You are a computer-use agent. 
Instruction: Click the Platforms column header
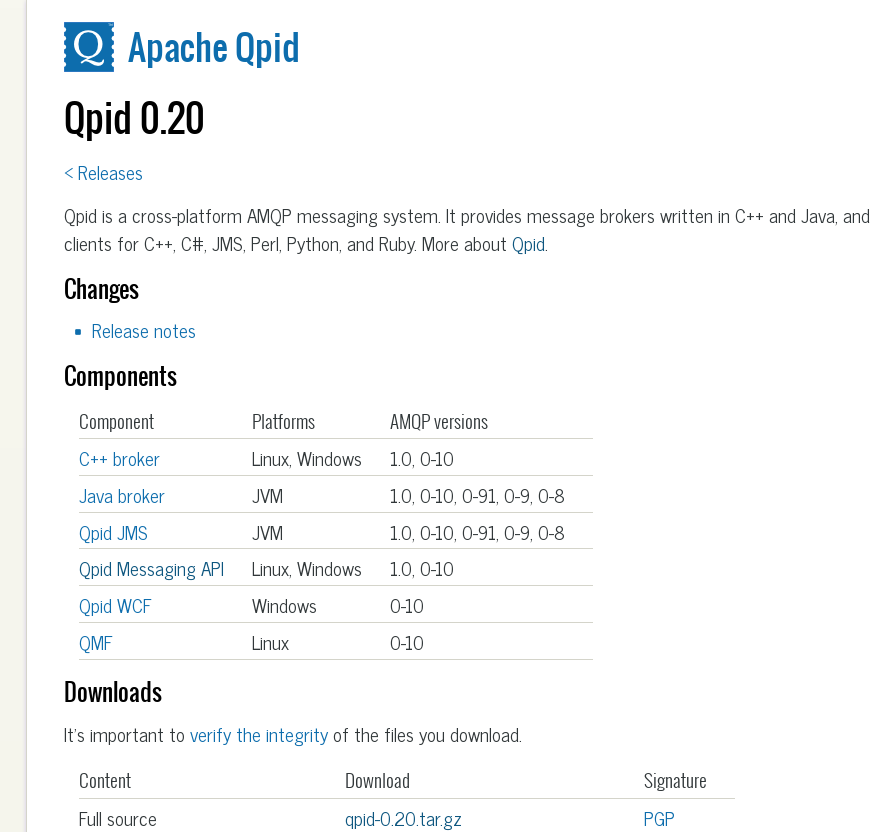(283, 421)
